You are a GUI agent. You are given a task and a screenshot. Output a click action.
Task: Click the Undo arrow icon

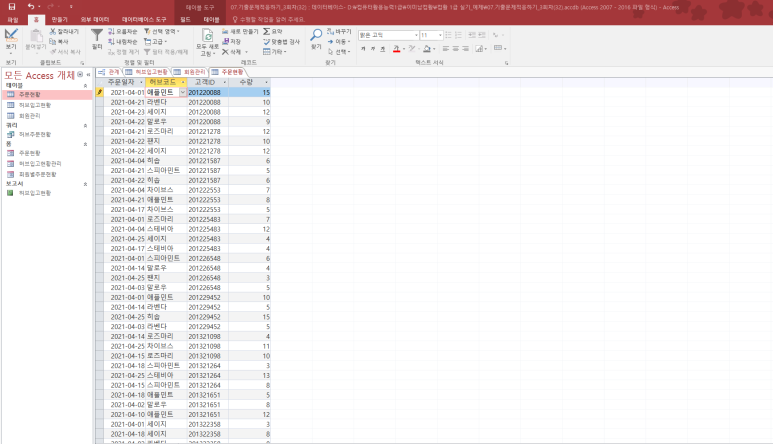[31, 6]
